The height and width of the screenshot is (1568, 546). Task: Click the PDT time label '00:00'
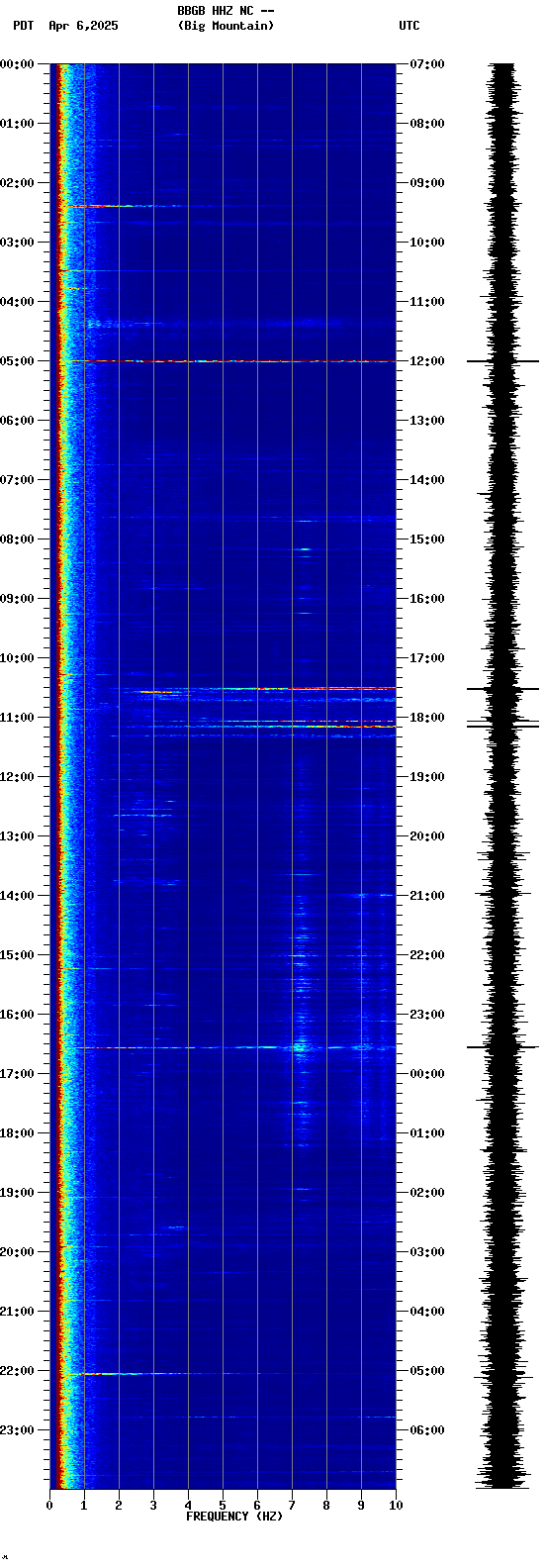click(x=17, y=64)
